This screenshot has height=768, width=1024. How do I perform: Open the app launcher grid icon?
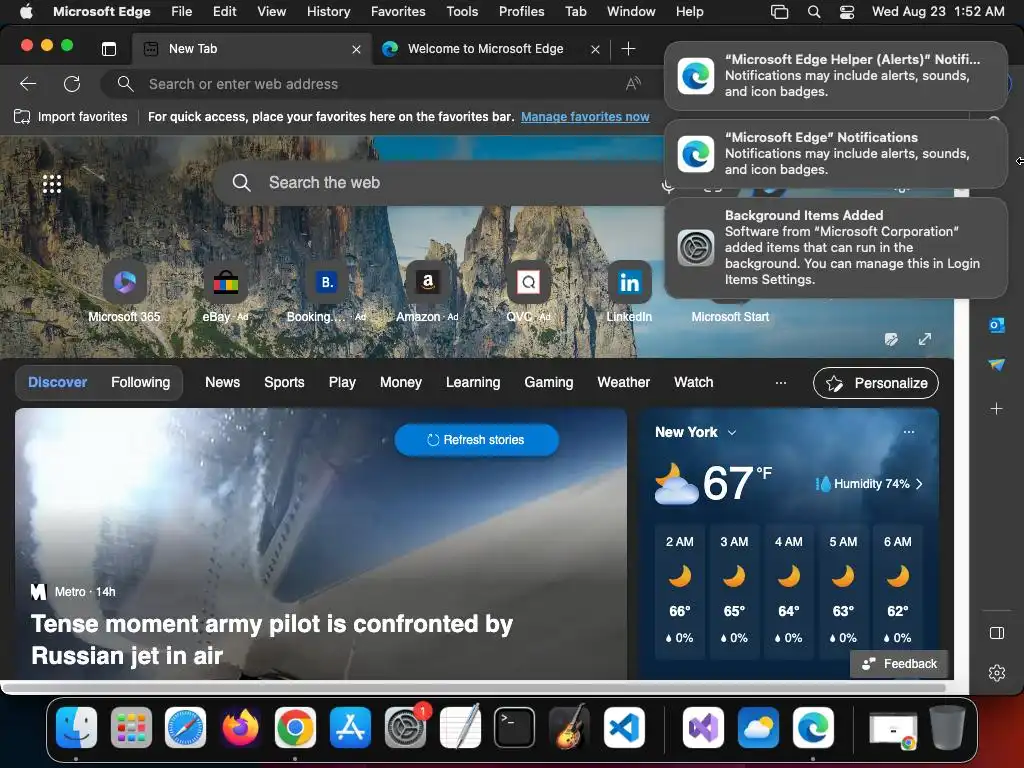coord(52,184)
